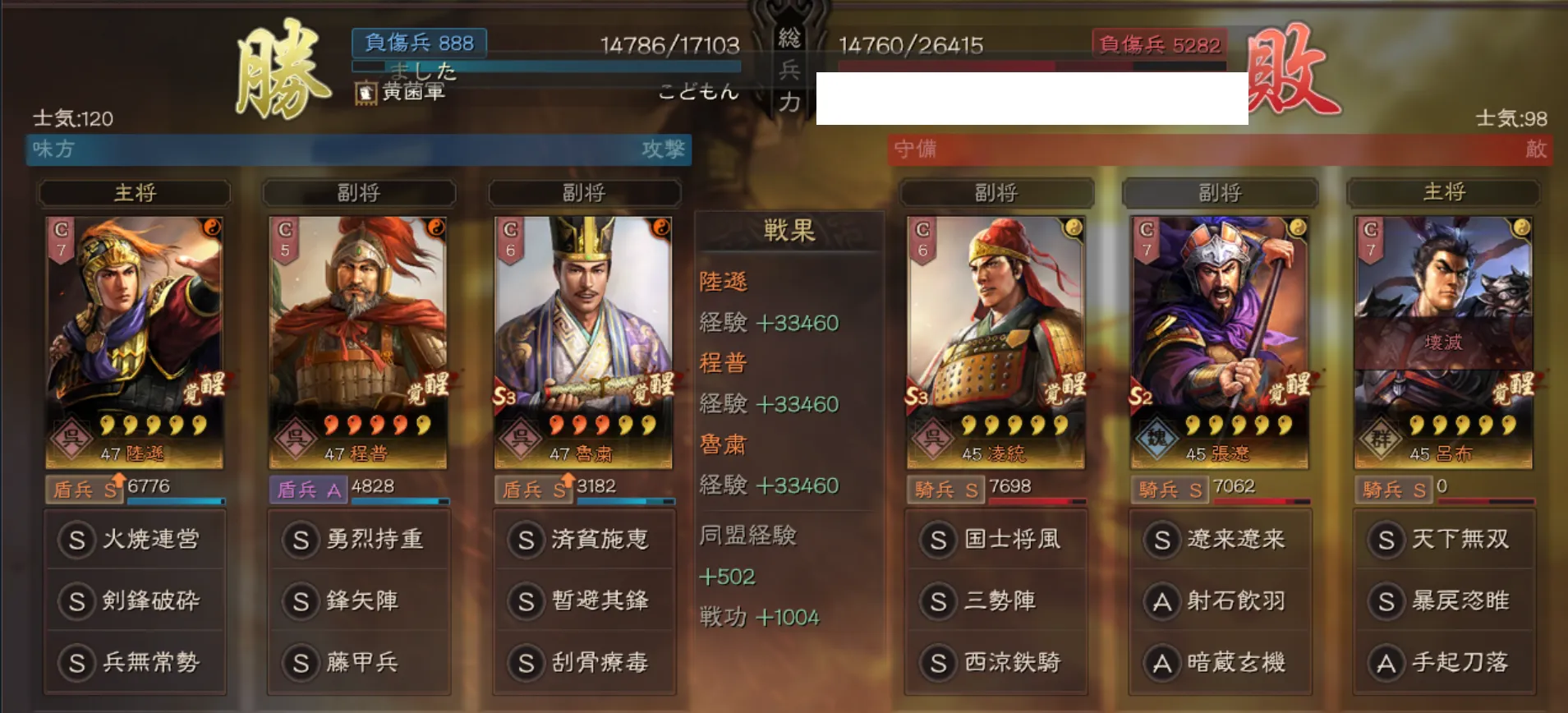Click the enemy 負傷兵 5282 label

[x=1160, y=44]
